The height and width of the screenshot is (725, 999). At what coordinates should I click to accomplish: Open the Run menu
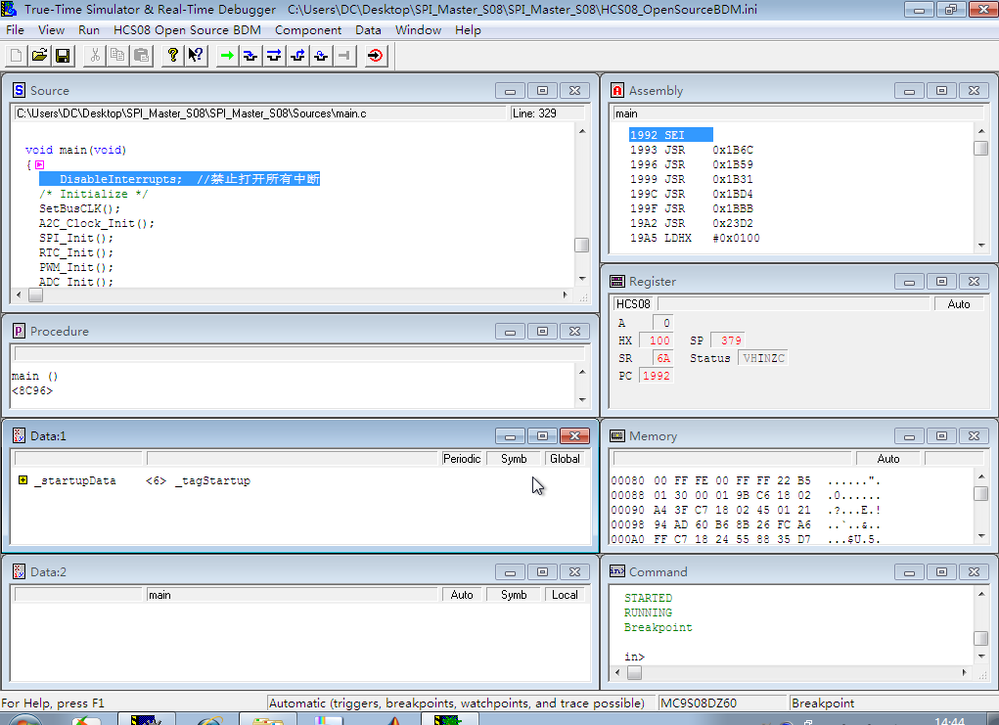(x=89, y=30)
